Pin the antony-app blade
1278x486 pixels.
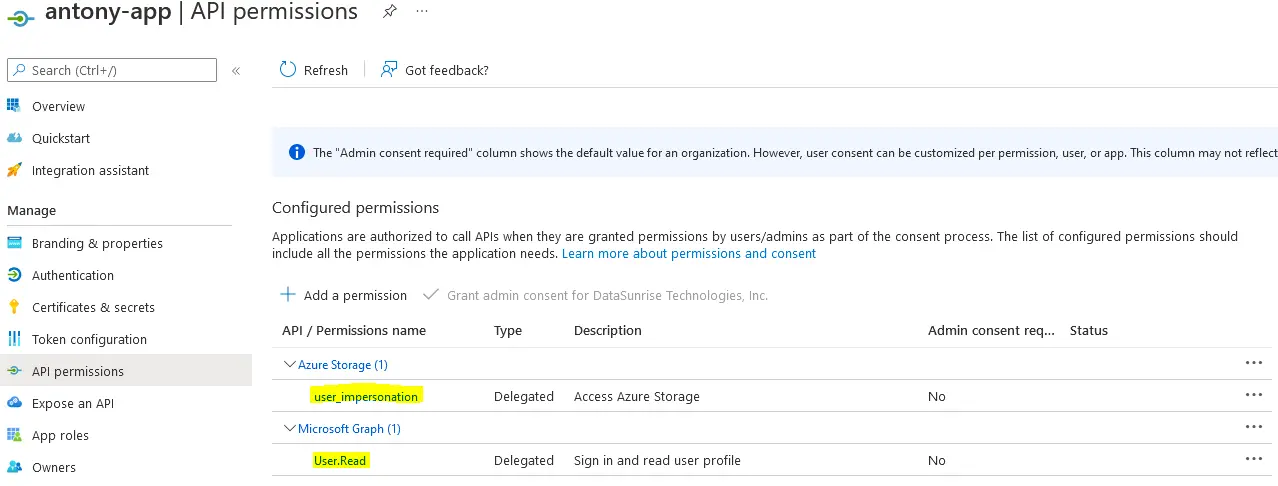pos(390,11)
